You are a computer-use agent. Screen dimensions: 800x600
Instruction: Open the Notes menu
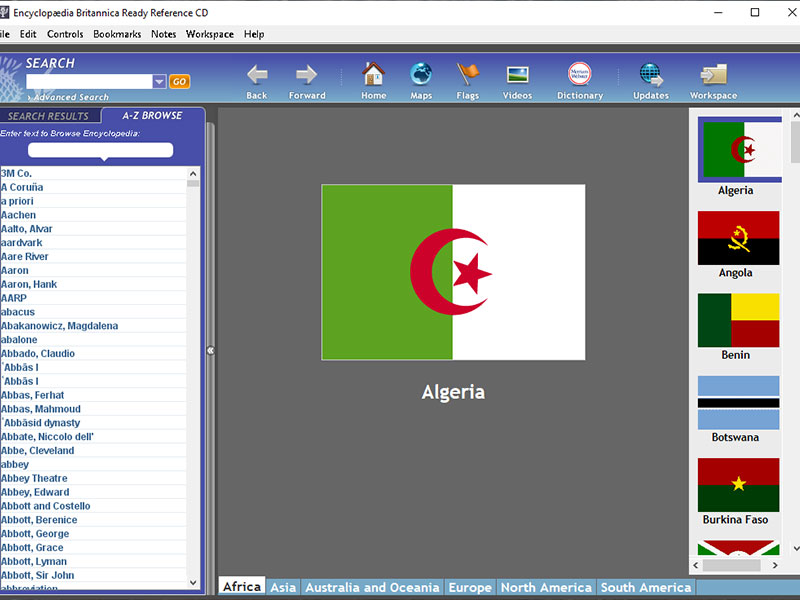[x=163, y=34]
